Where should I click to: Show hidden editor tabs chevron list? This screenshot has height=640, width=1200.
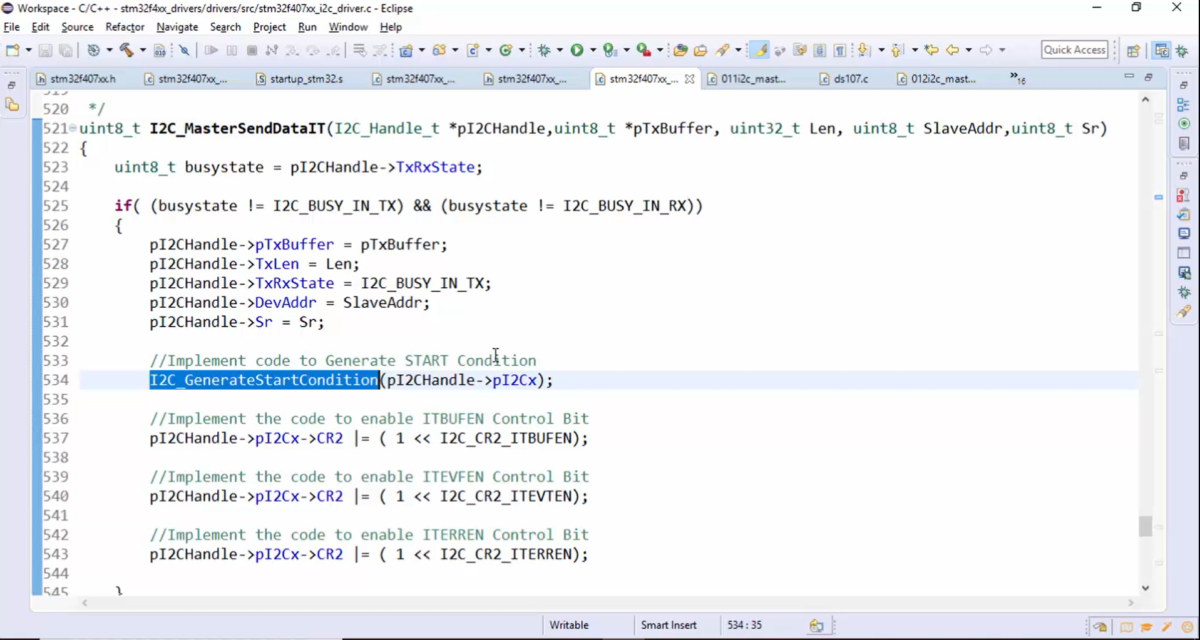(1017, 78)
